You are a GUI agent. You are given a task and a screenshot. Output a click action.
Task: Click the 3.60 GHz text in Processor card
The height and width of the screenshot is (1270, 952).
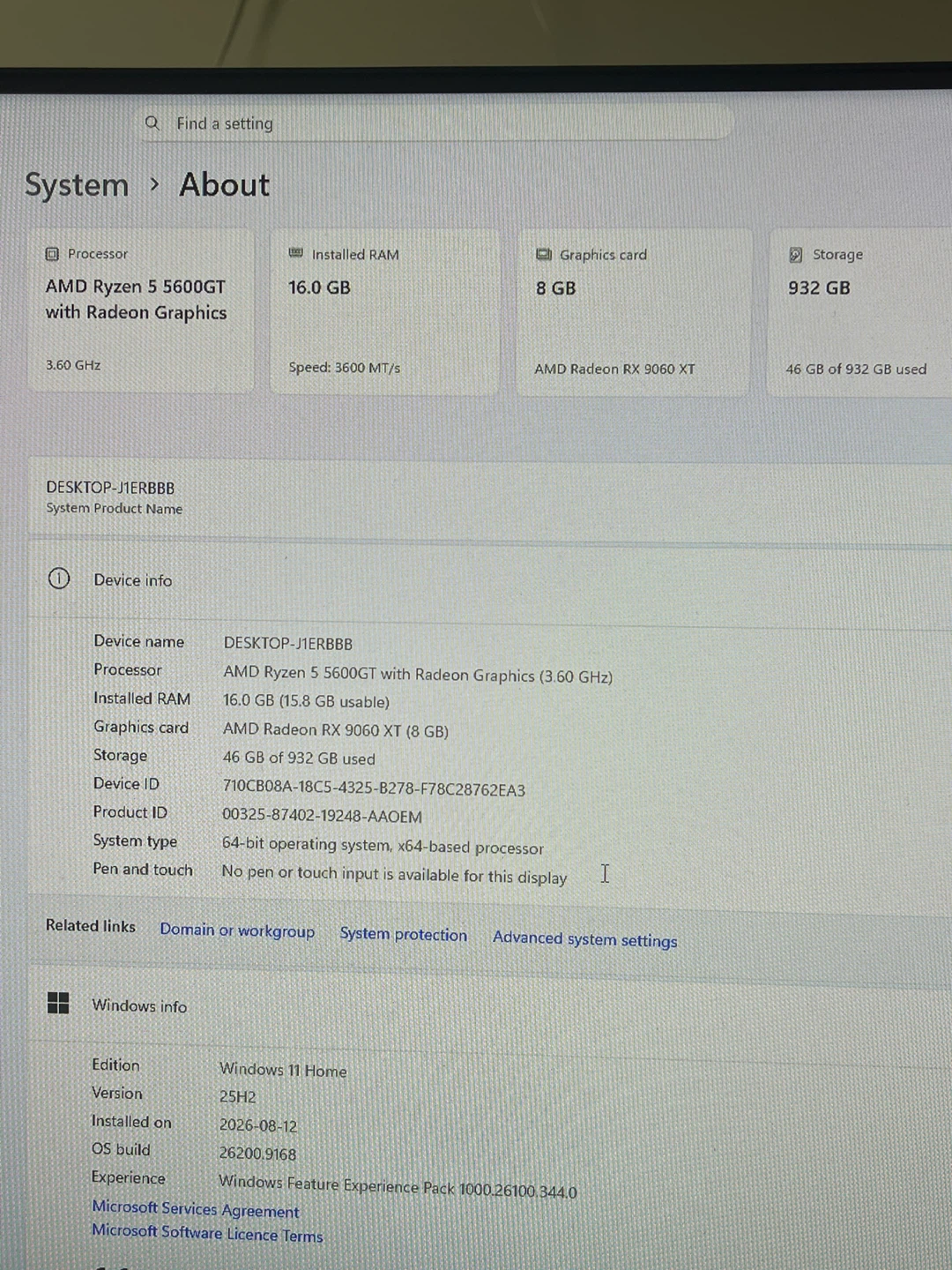73,364
